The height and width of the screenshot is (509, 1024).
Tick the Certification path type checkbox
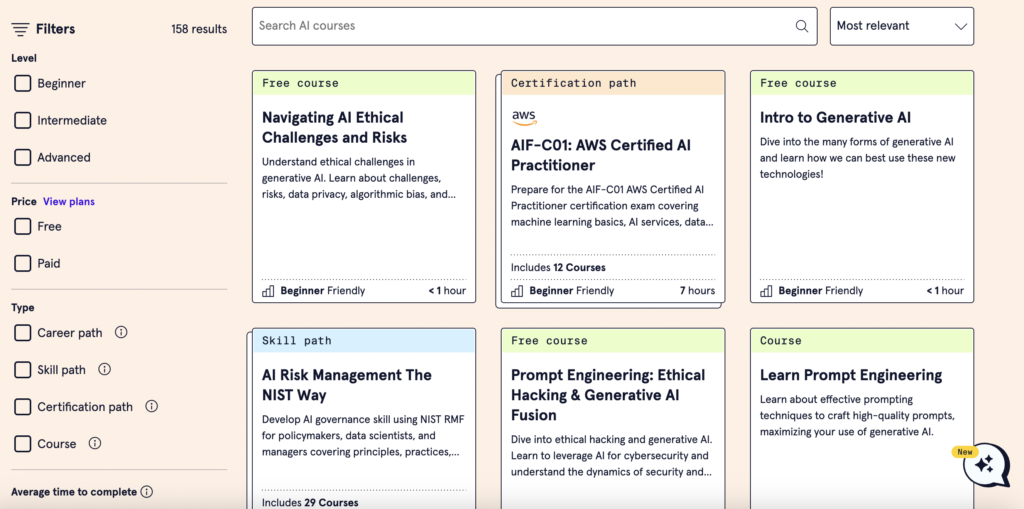point(23,407)
